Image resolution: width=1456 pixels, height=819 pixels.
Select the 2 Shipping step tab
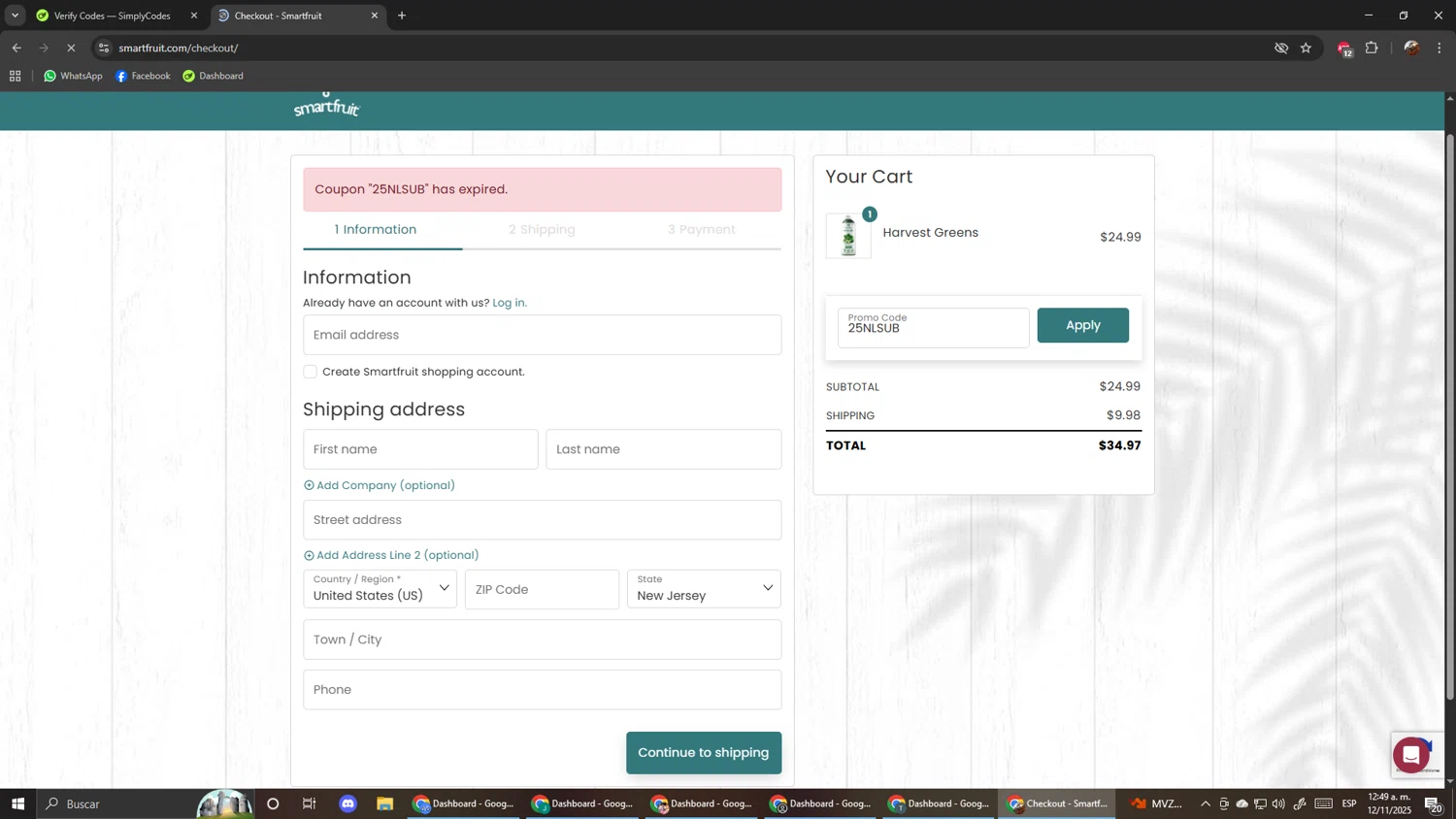click(542, 230)
